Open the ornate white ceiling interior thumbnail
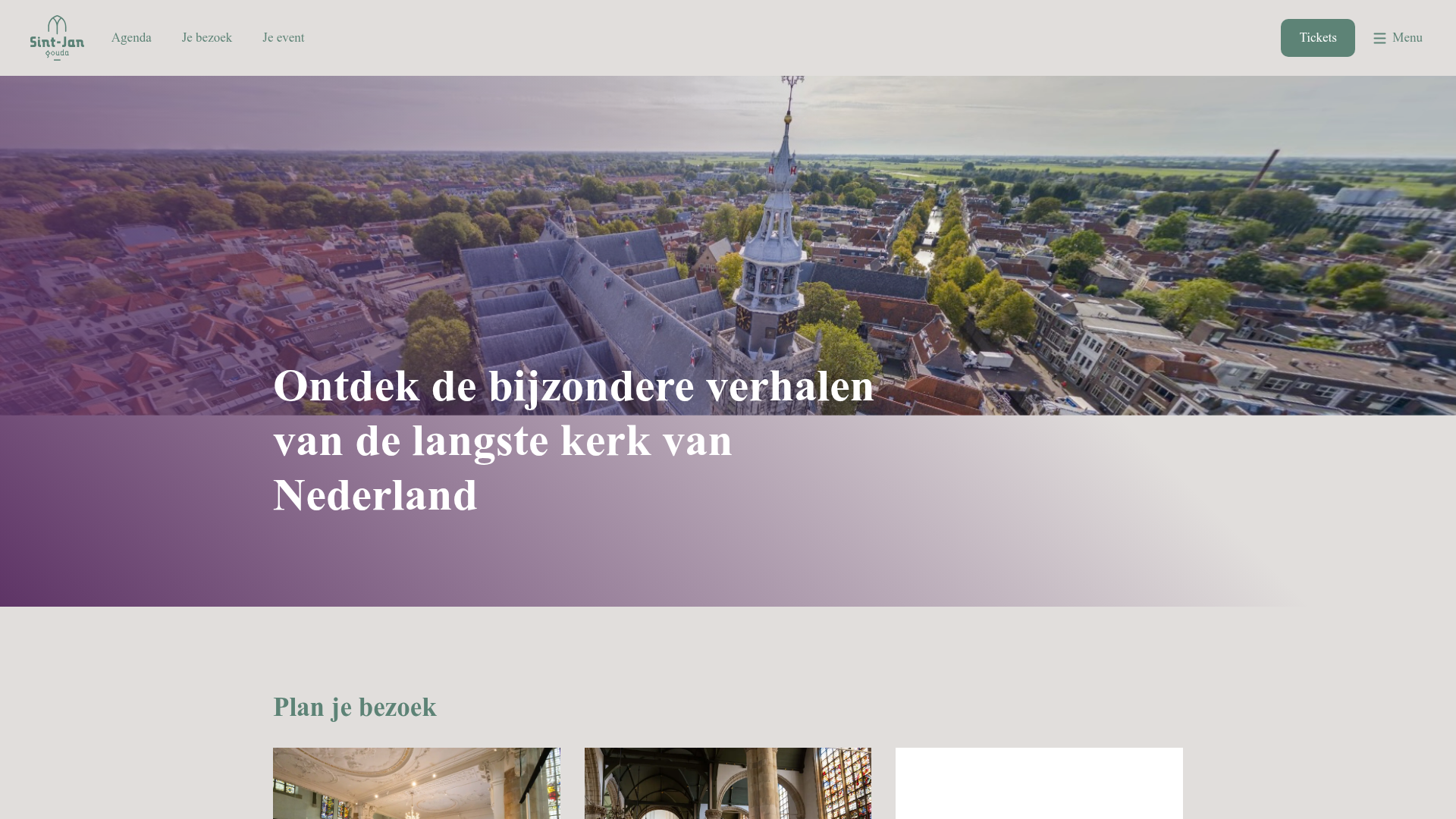The height and width of the screenshot is (819, 1456). point(417,783)
